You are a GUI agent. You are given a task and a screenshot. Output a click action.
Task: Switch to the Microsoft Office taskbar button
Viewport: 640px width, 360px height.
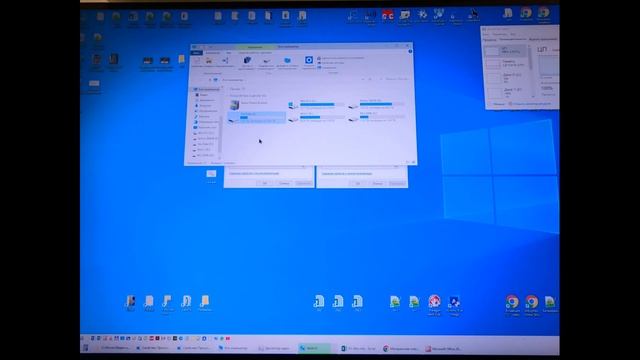pyautogui.click(x=444, y=349)
